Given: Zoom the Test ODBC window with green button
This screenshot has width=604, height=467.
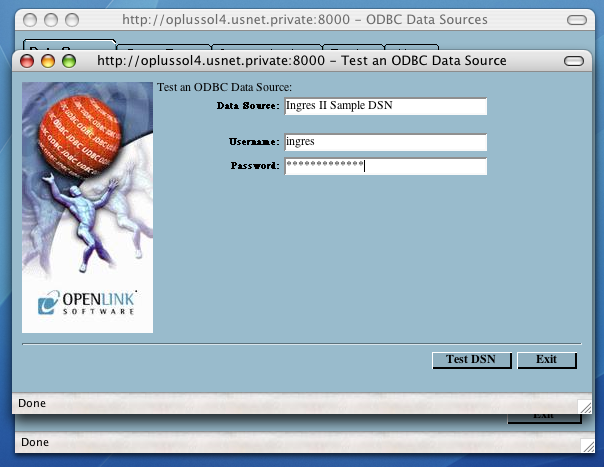Looking at the screenshot, I should [x=69, y=61].
